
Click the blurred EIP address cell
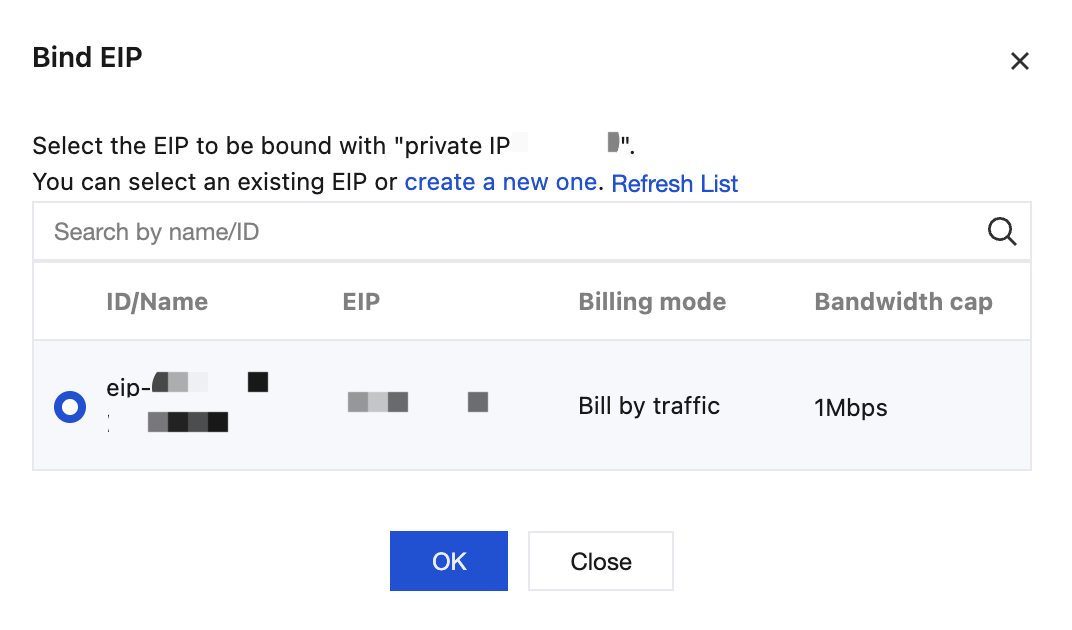(x=418, y=402)
